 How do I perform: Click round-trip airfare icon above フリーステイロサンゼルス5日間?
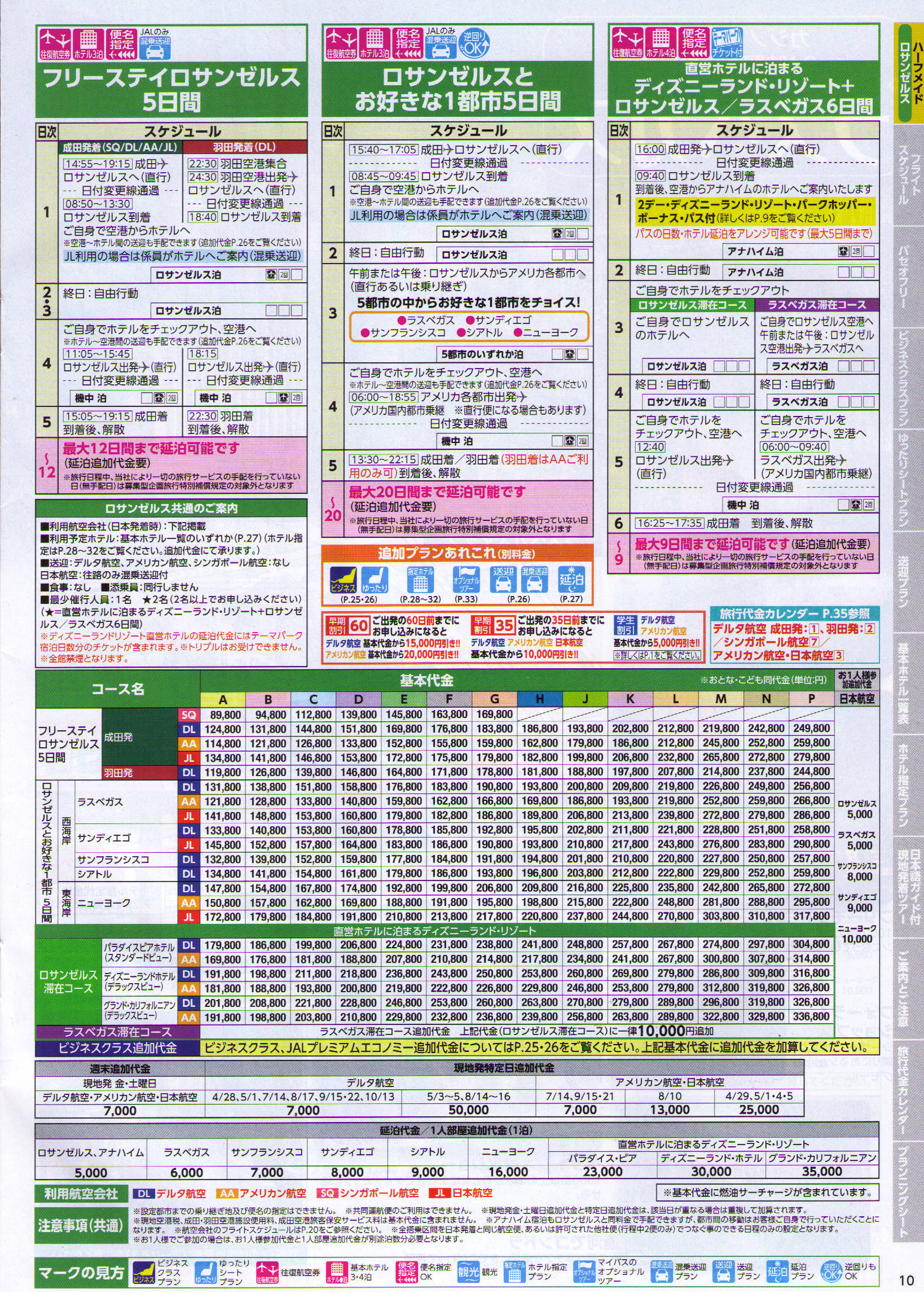(55, 44)
